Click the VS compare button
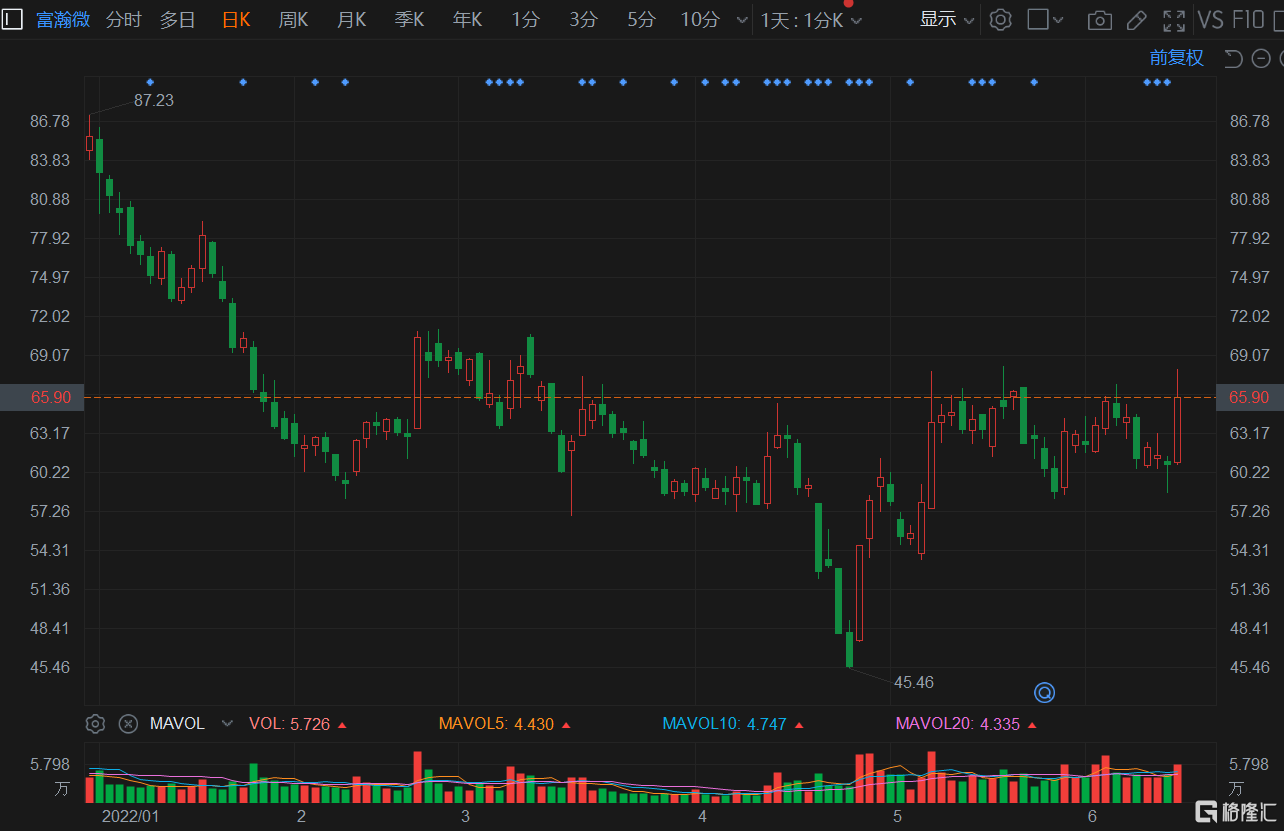 coord(1211,19)
